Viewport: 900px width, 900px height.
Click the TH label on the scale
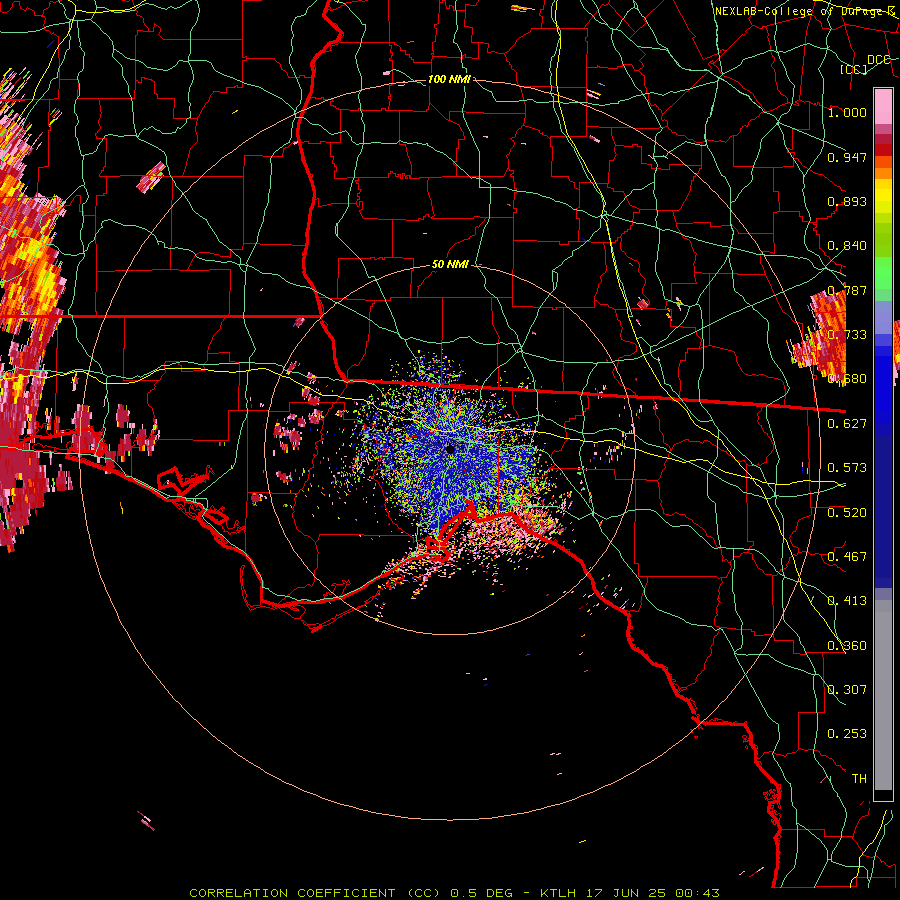(859, 779)
